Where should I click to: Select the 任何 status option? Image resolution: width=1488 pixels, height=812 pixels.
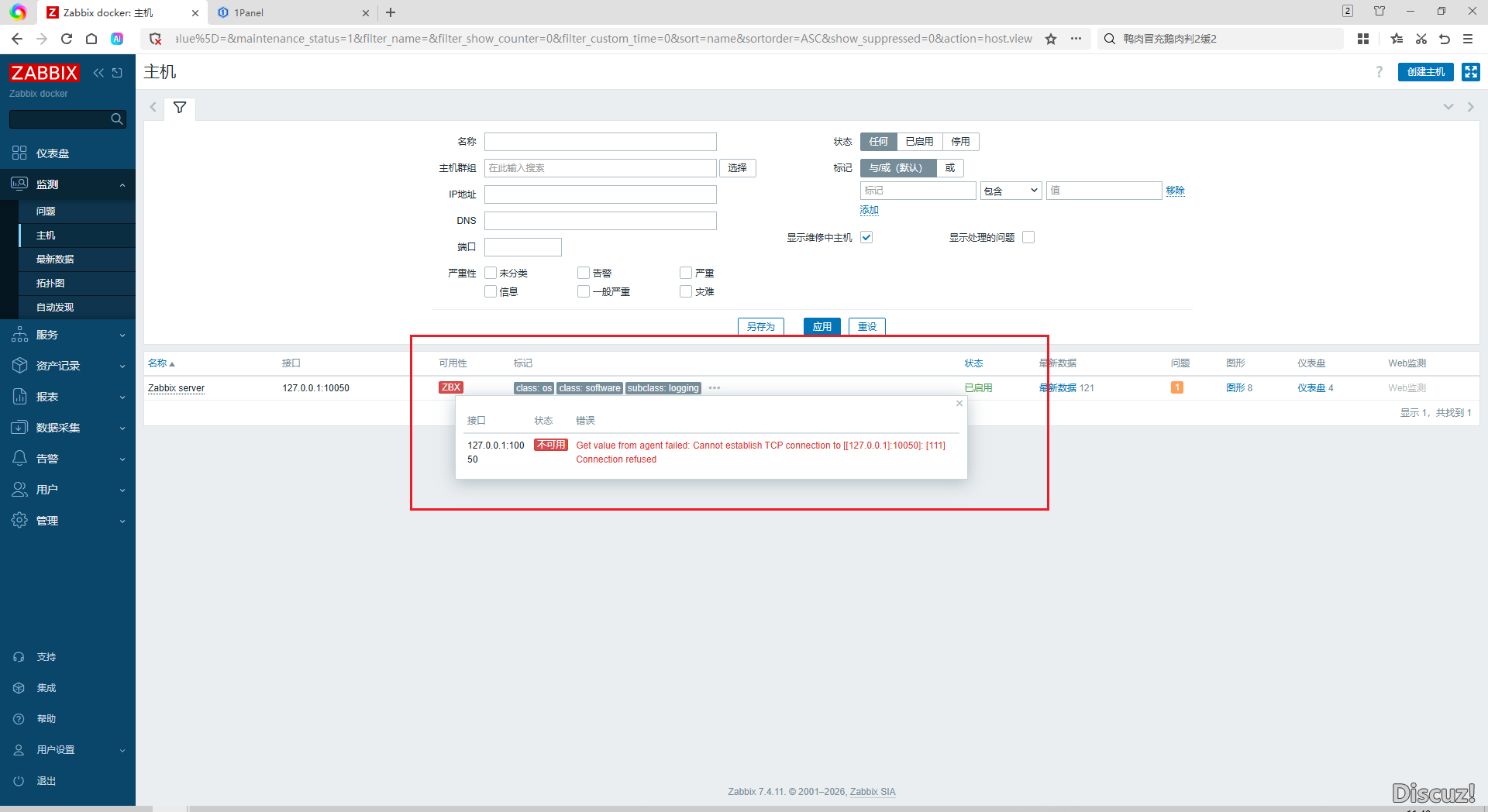coord(879,142)
